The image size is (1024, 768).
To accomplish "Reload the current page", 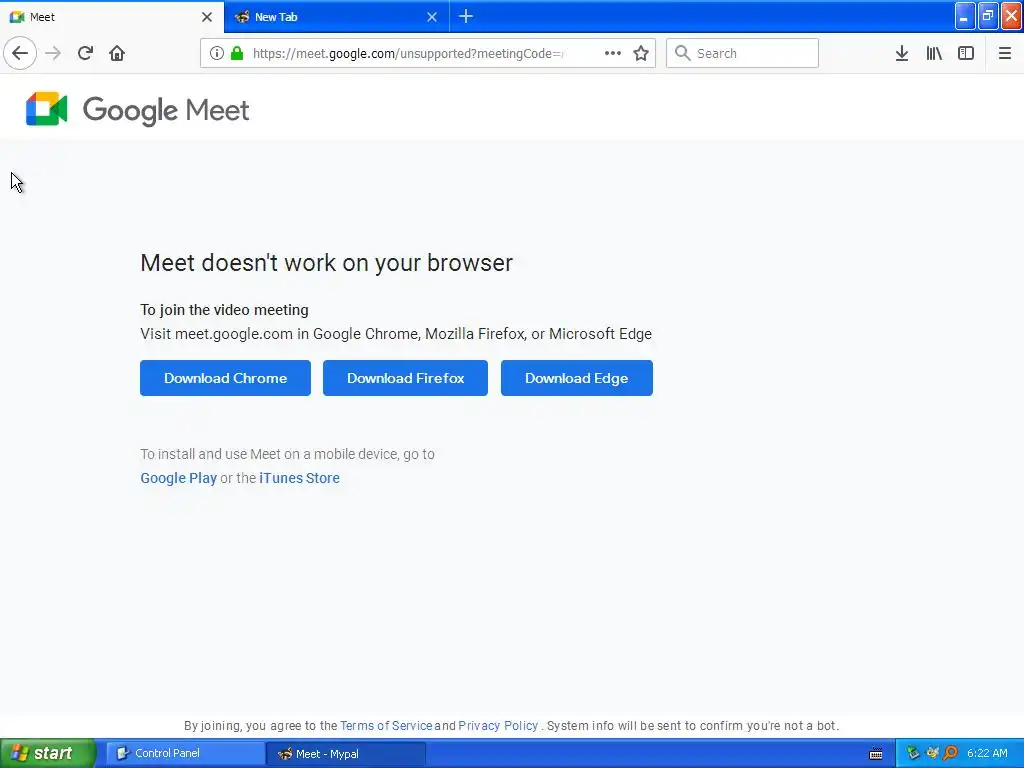I will [85, 53].
